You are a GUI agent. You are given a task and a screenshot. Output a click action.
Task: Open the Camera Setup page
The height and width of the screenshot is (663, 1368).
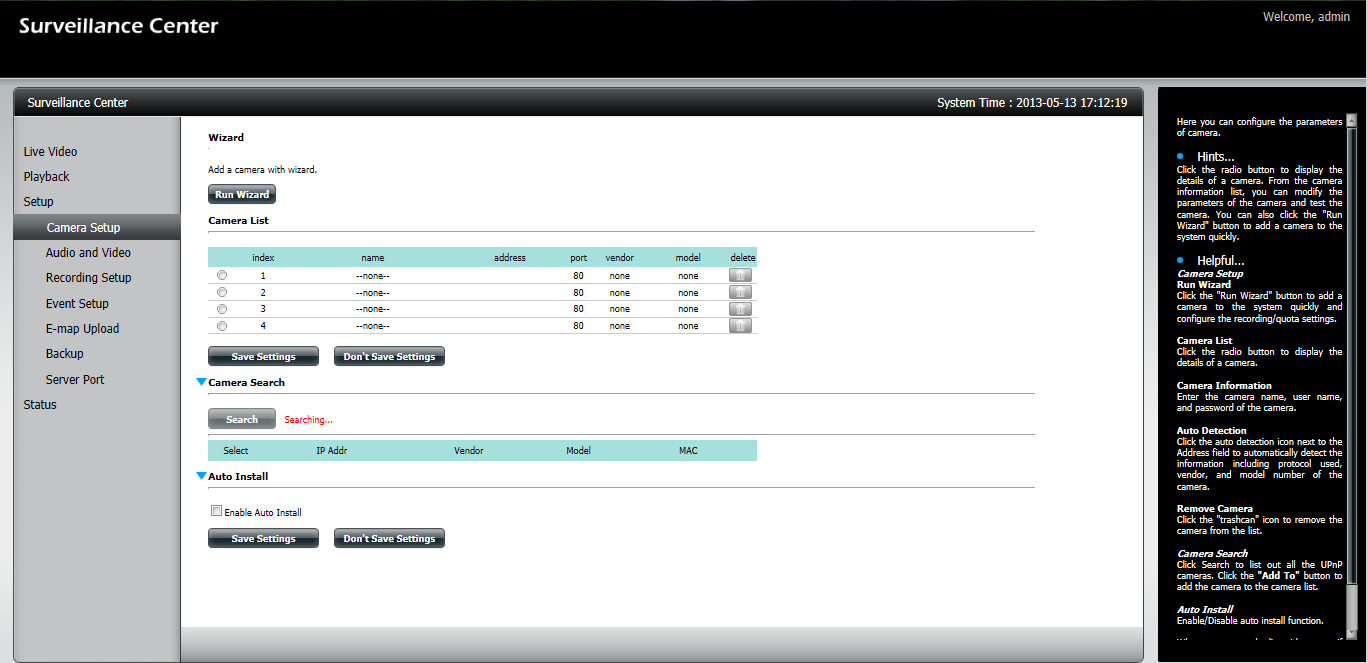(97, 228)
